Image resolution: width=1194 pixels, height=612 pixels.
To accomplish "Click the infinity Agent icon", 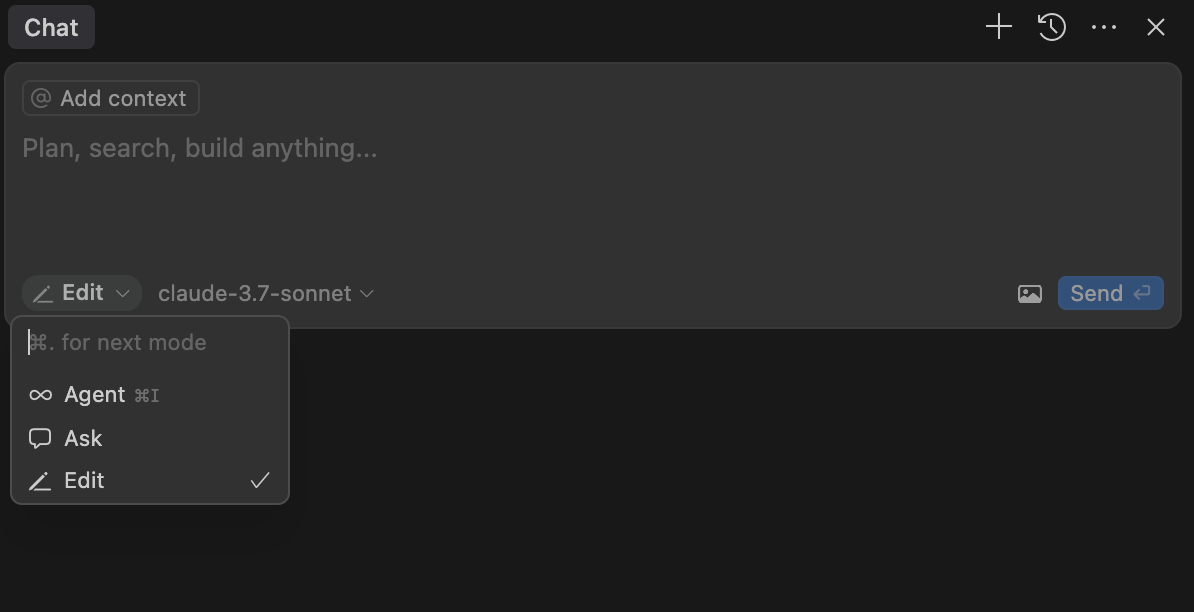I will click(x=40, y=395).
